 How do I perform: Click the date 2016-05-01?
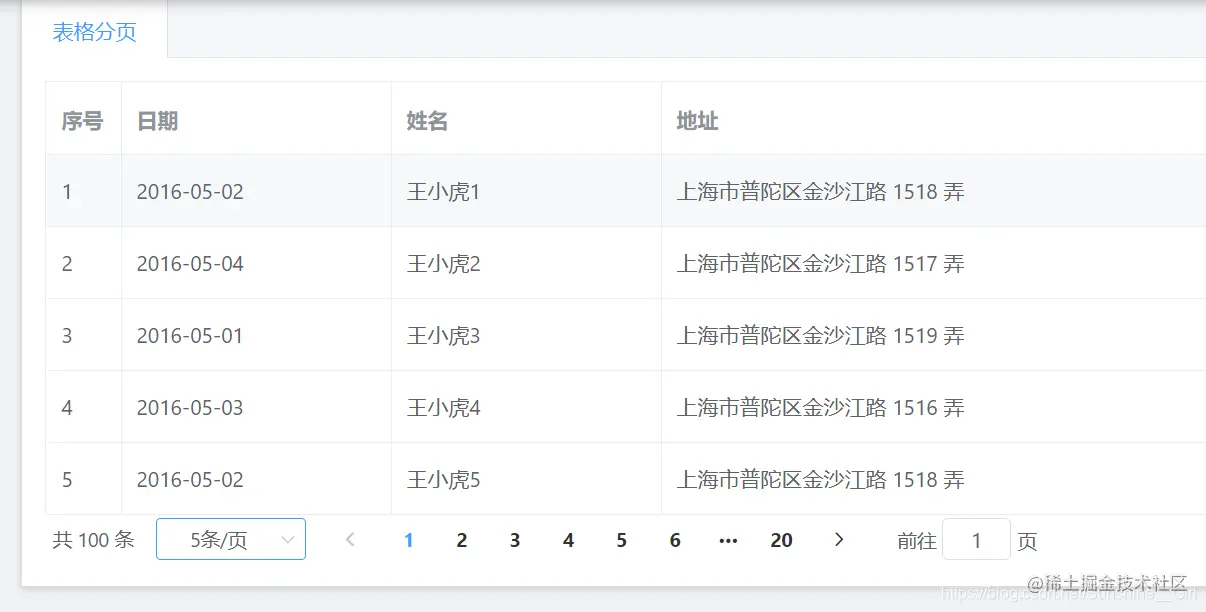pyautogui.click(x=190, y=336)
